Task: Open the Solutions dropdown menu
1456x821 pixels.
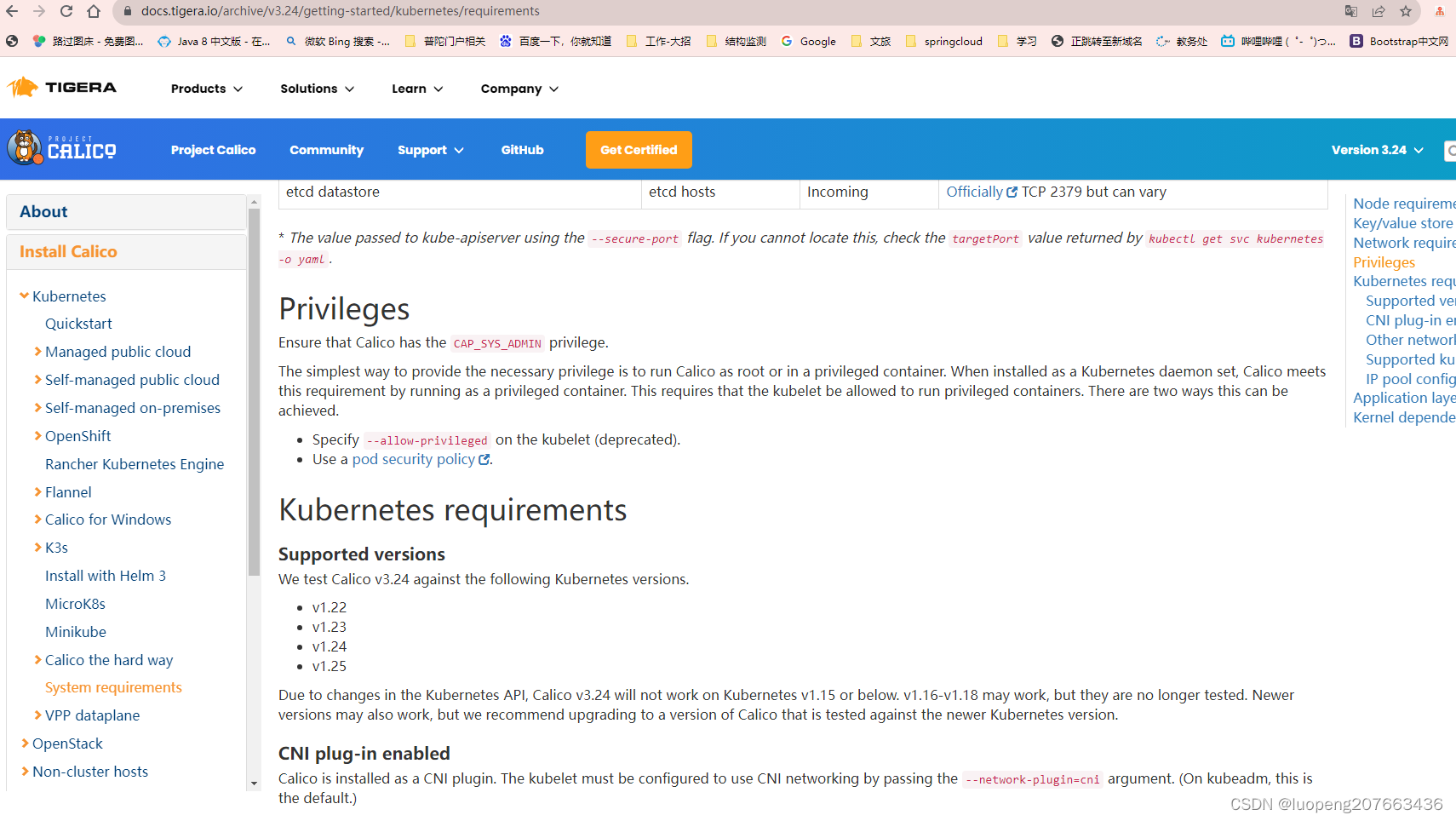Action: coord(317,89)
